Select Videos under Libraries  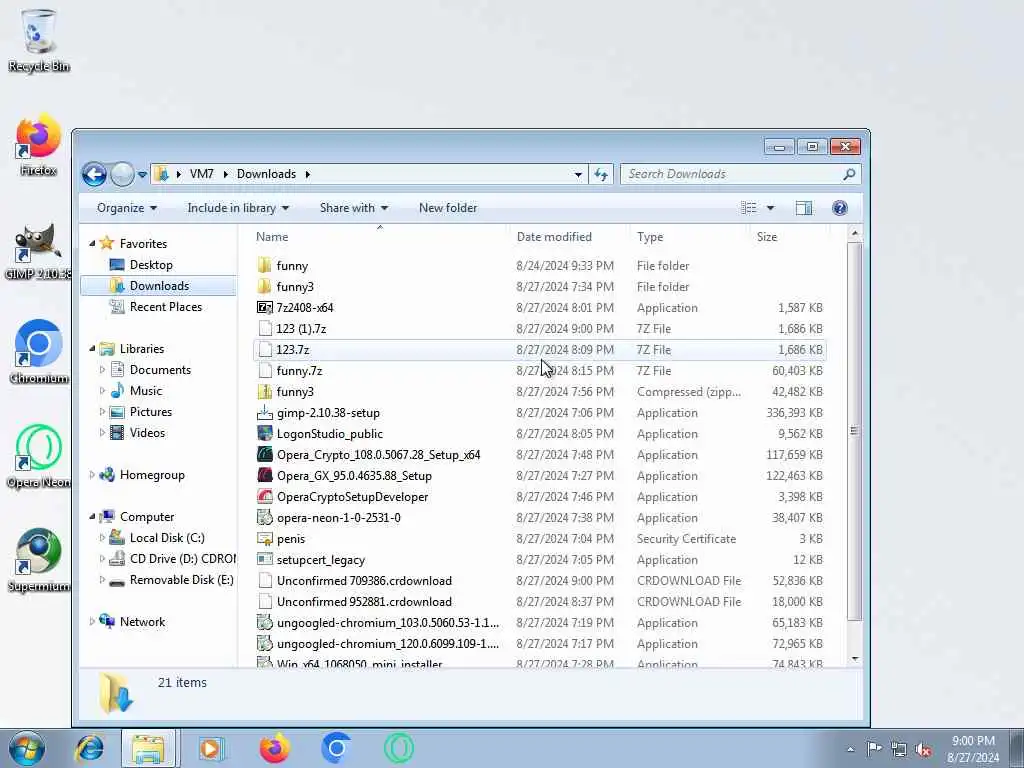pyautogui.click(x=148, y=432)
